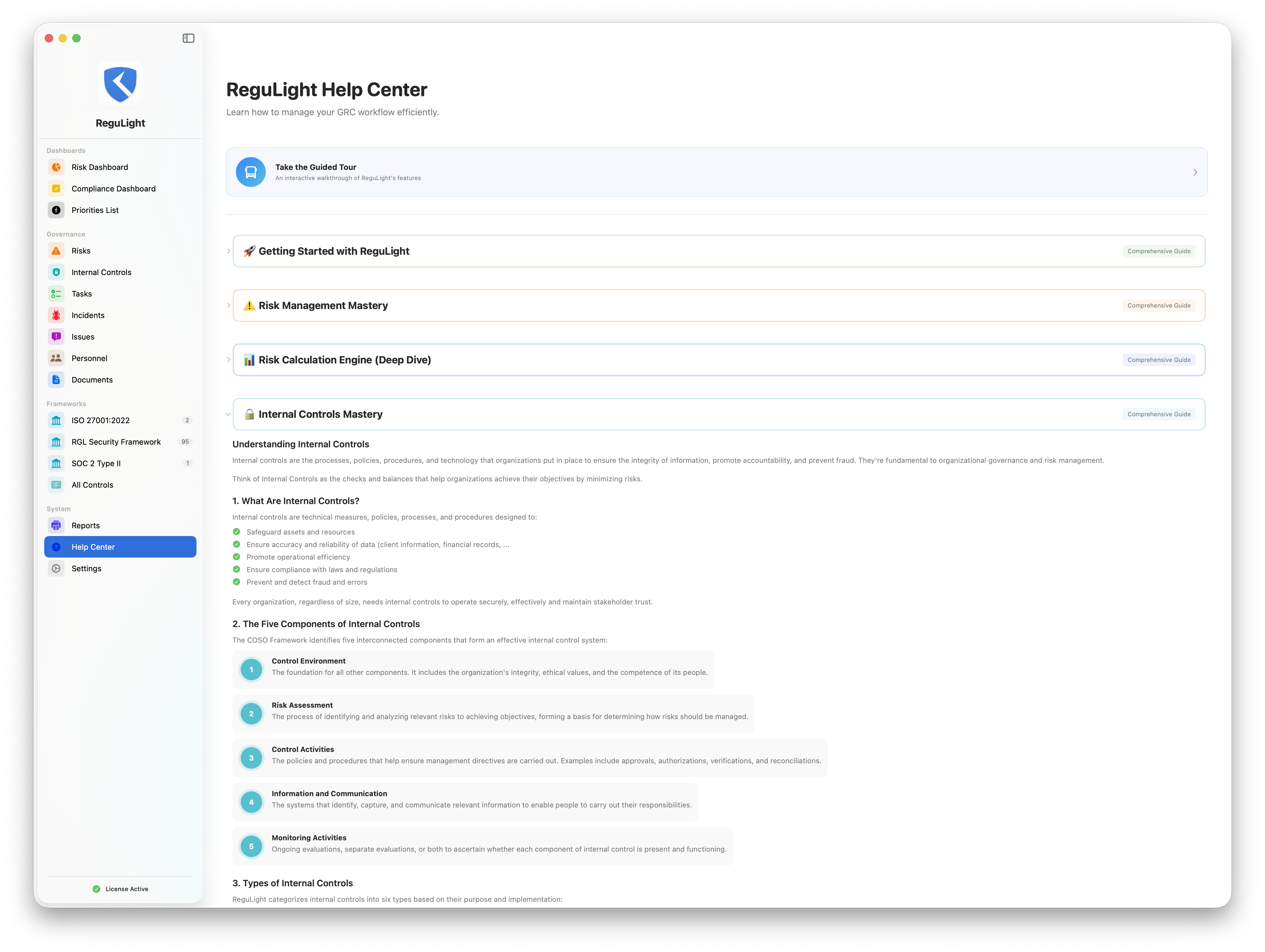The width and height of the screenshot is (1265, 952).
Task: Click the Documents file icon
Action: click(56, 380)
